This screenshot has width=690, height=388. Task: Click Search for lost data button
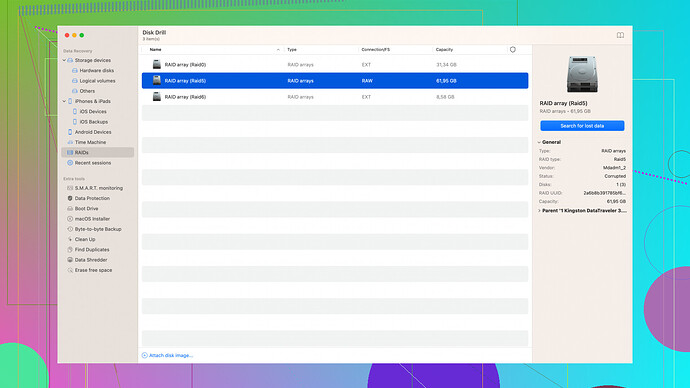582,126
